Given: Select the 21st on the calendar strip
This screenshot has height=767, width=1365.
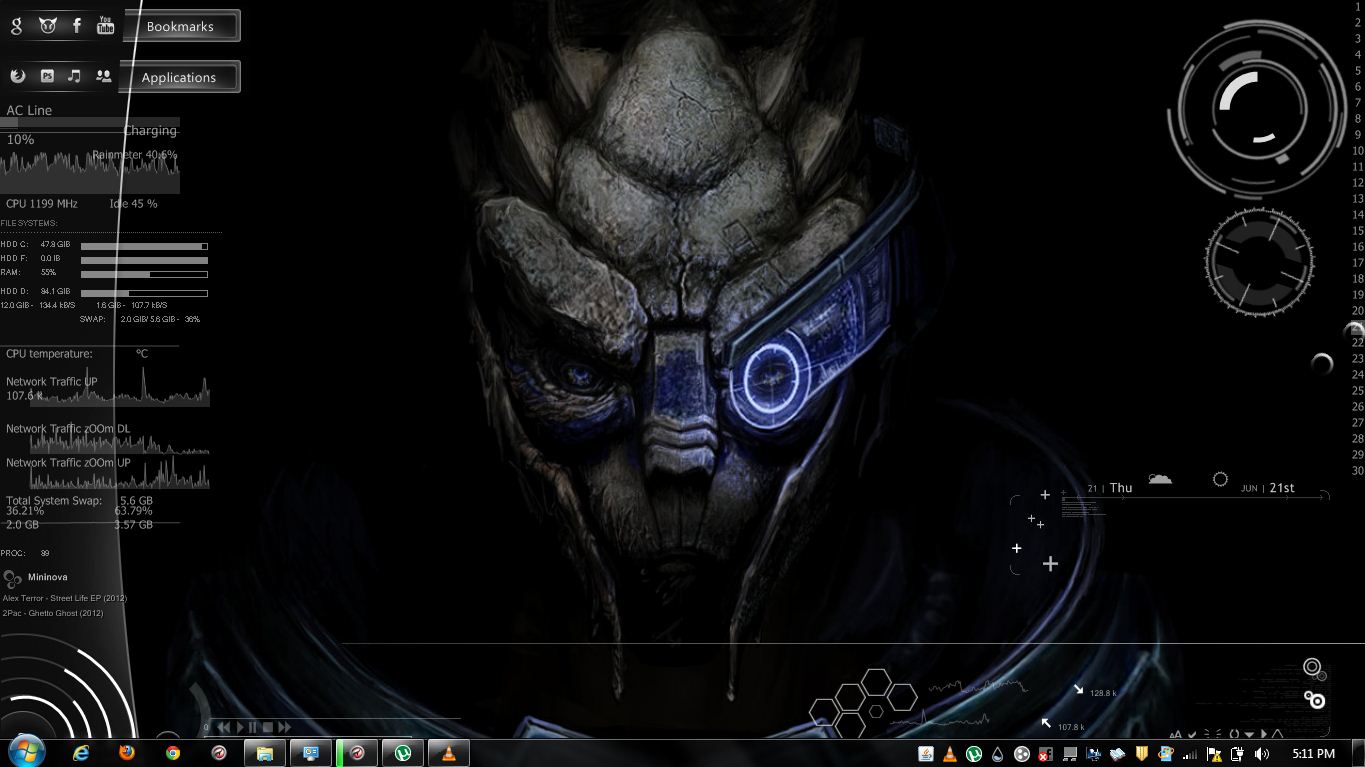Looking at the screenshot, I should pyautogui.click(x=1283, y=488).
